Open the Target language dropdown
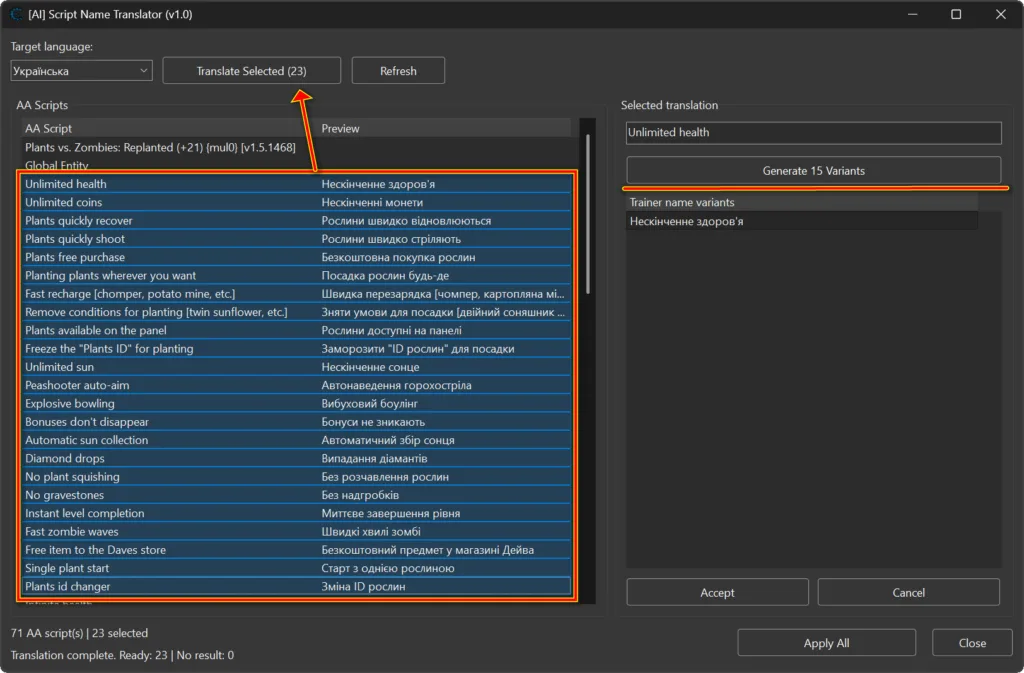This screenshot has height=673, width=1024. (x=81, y=70)
